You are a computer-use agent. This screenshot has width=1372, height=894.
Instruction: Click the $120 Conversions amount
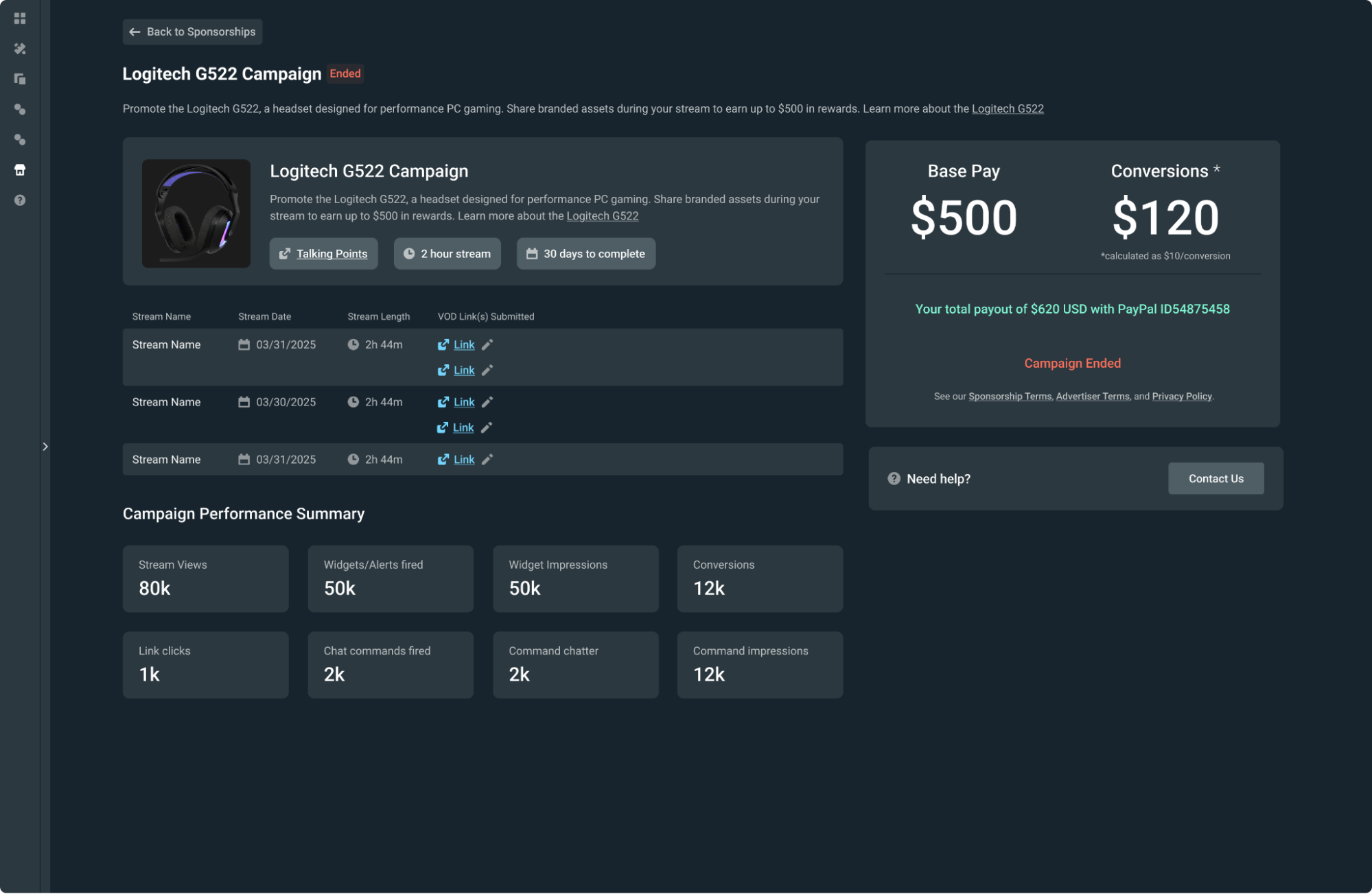[x=1165, y=217]
